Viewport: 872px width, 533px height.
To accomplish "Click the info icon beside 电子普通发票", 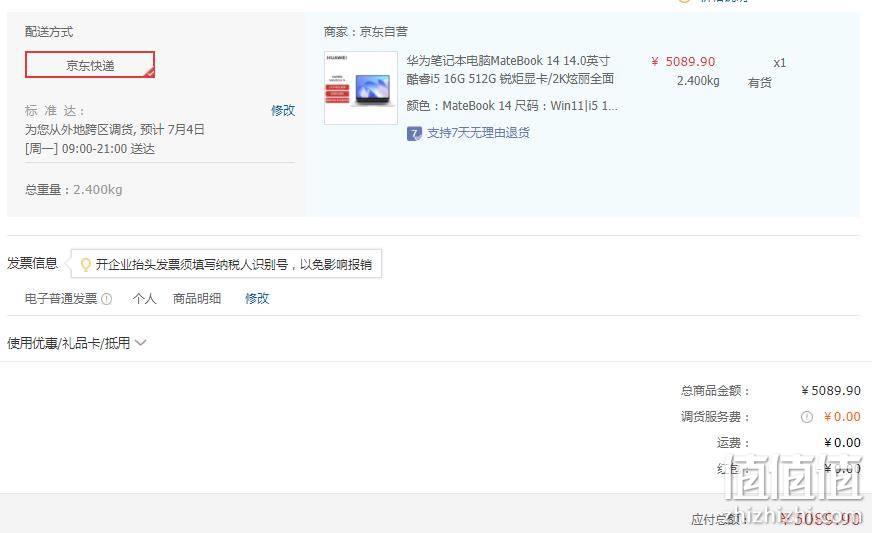I will pyautogui.click(x=107, y=299).
